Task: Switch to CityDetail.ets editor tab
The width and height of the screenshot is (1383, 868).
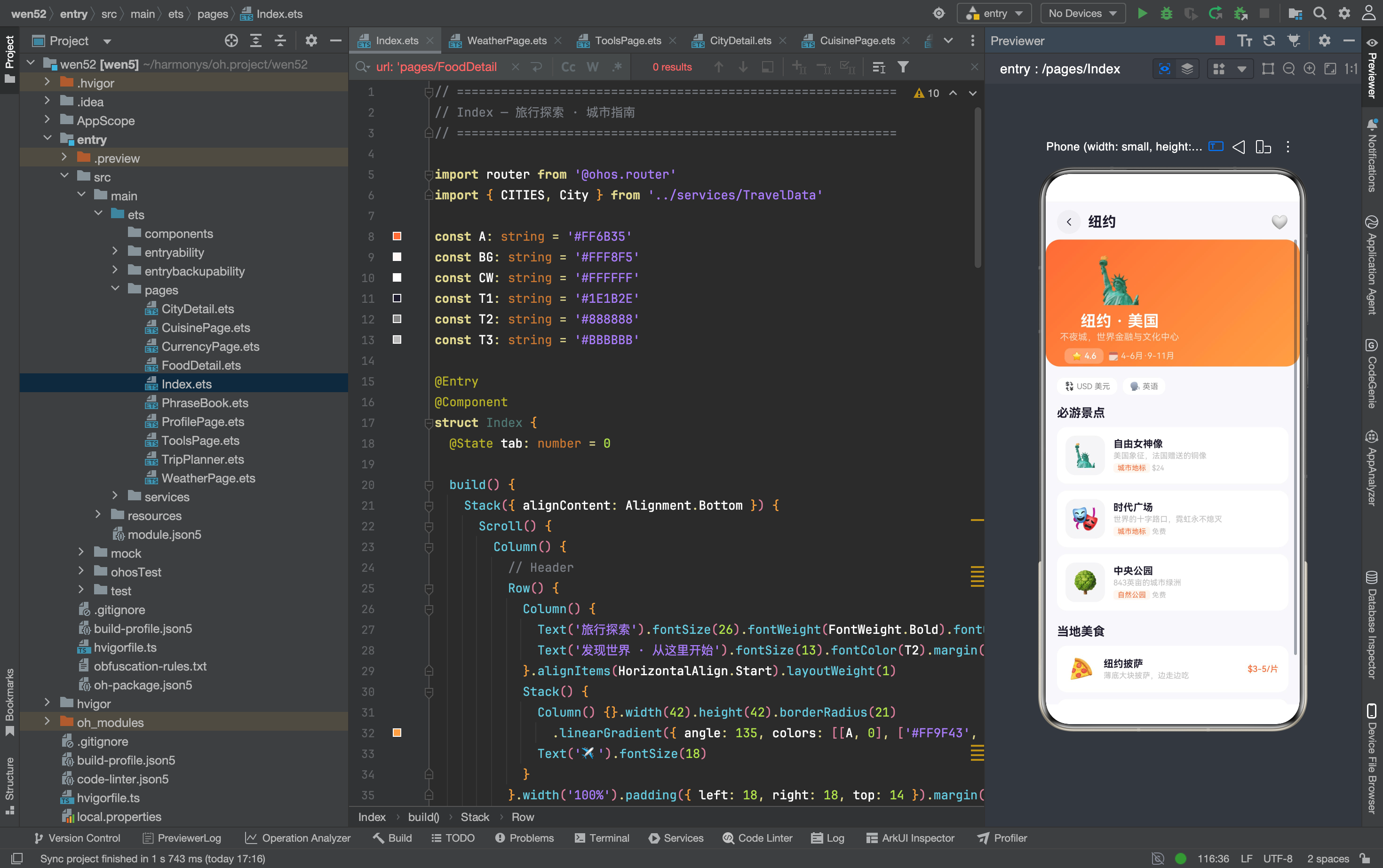Action: [x=740, y=40]
